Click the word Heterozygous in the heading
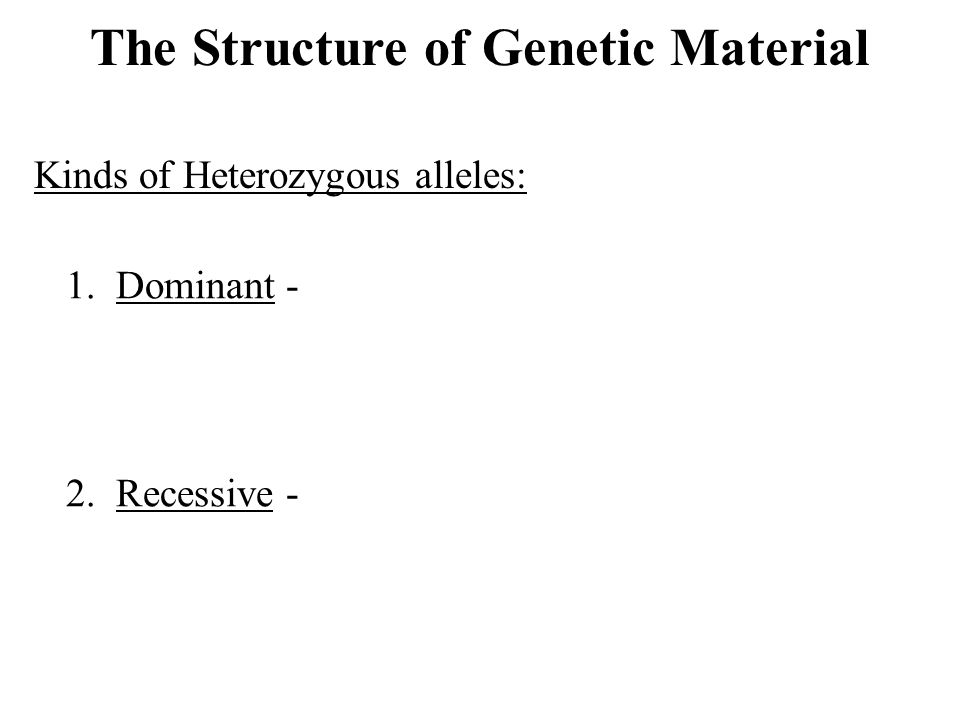 pos(291,176)
